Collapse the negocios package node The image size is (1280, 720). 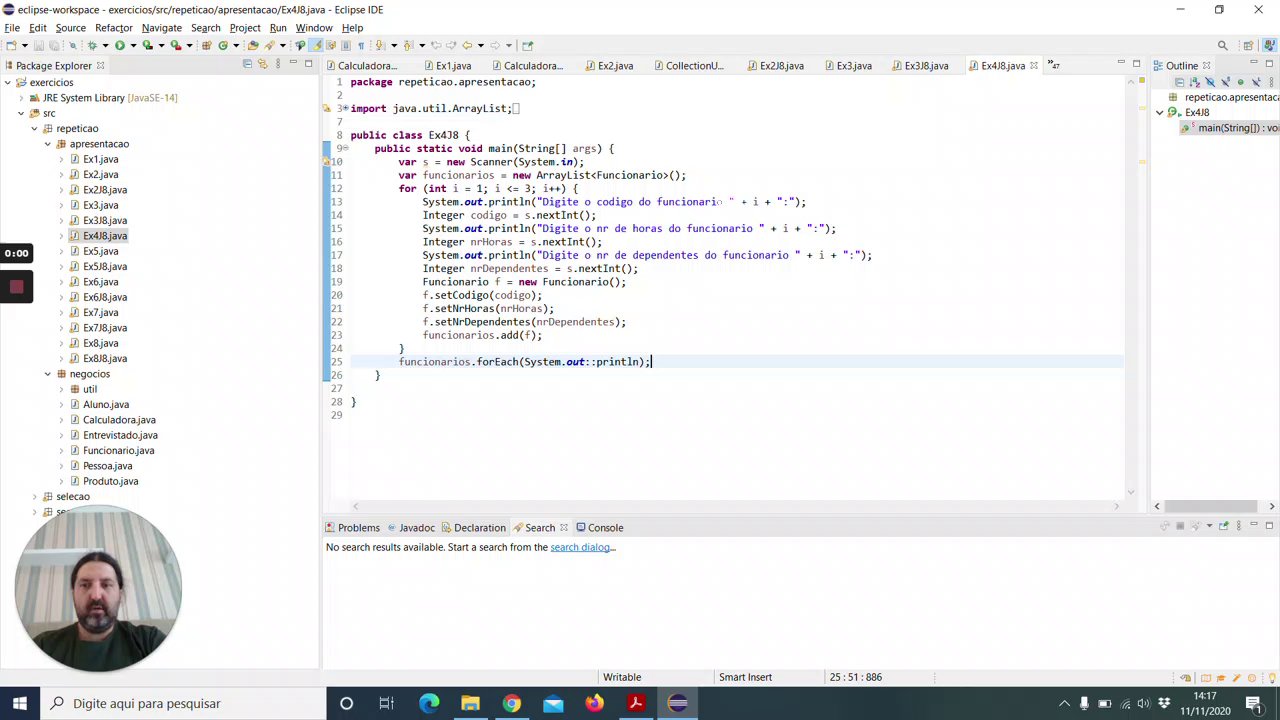click(x=47, y=374)
